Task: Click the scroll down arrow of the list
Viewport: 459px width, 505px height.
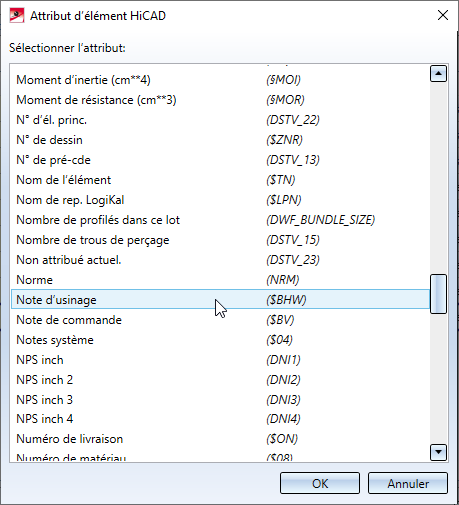Action: (x=438, y=452)
